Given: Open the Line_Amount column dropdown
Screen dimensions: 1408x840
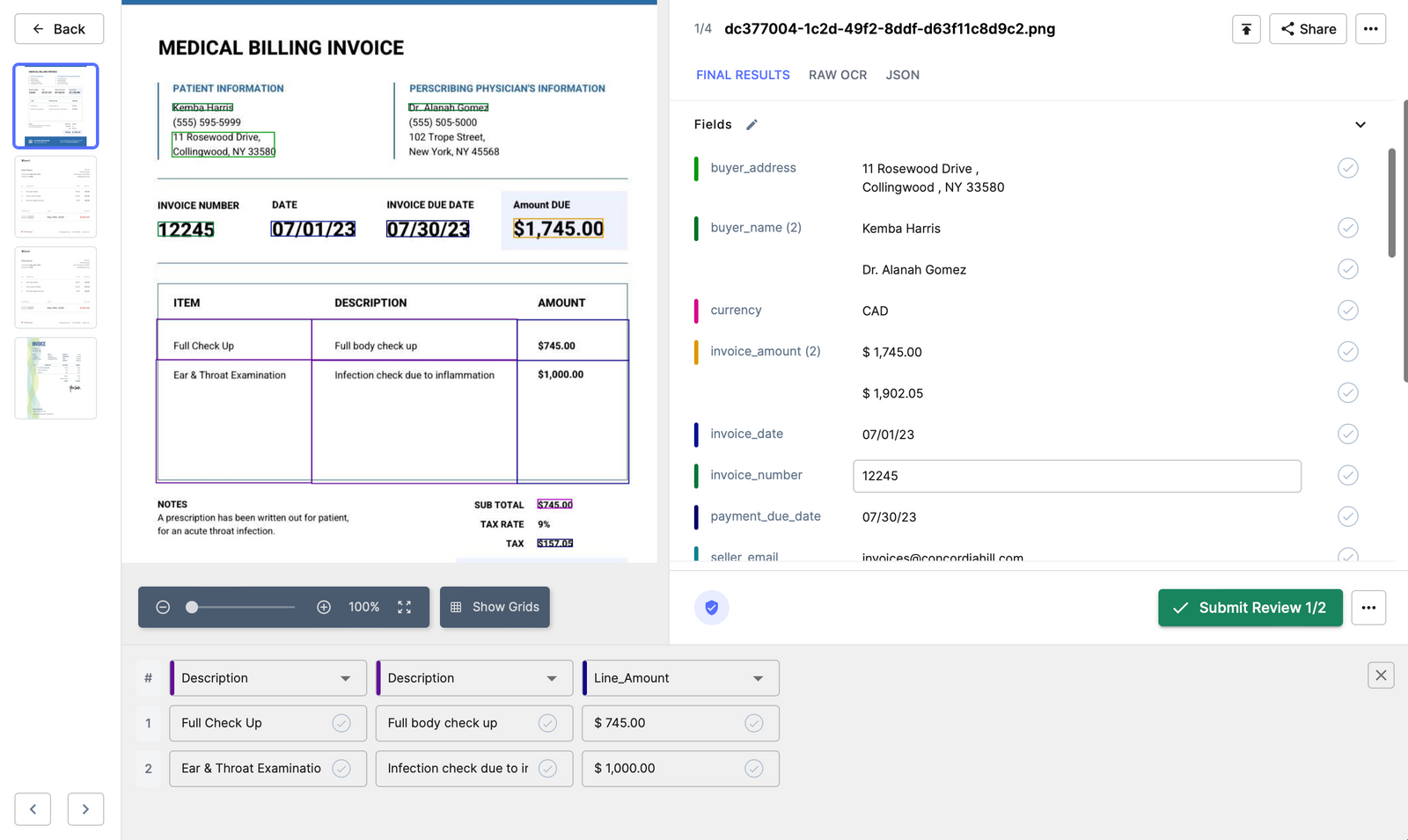Looking at the screenshot, I should (x=757, y=677).
